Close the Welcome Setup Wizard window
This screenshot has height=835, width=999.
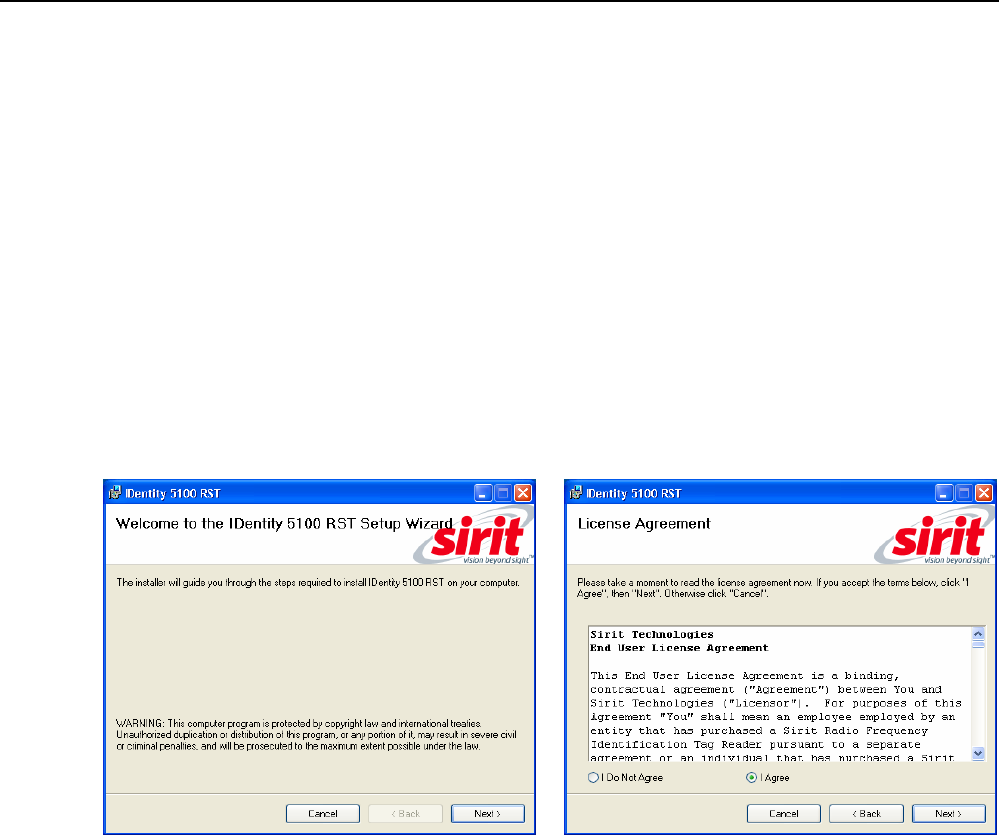point(523,493)
